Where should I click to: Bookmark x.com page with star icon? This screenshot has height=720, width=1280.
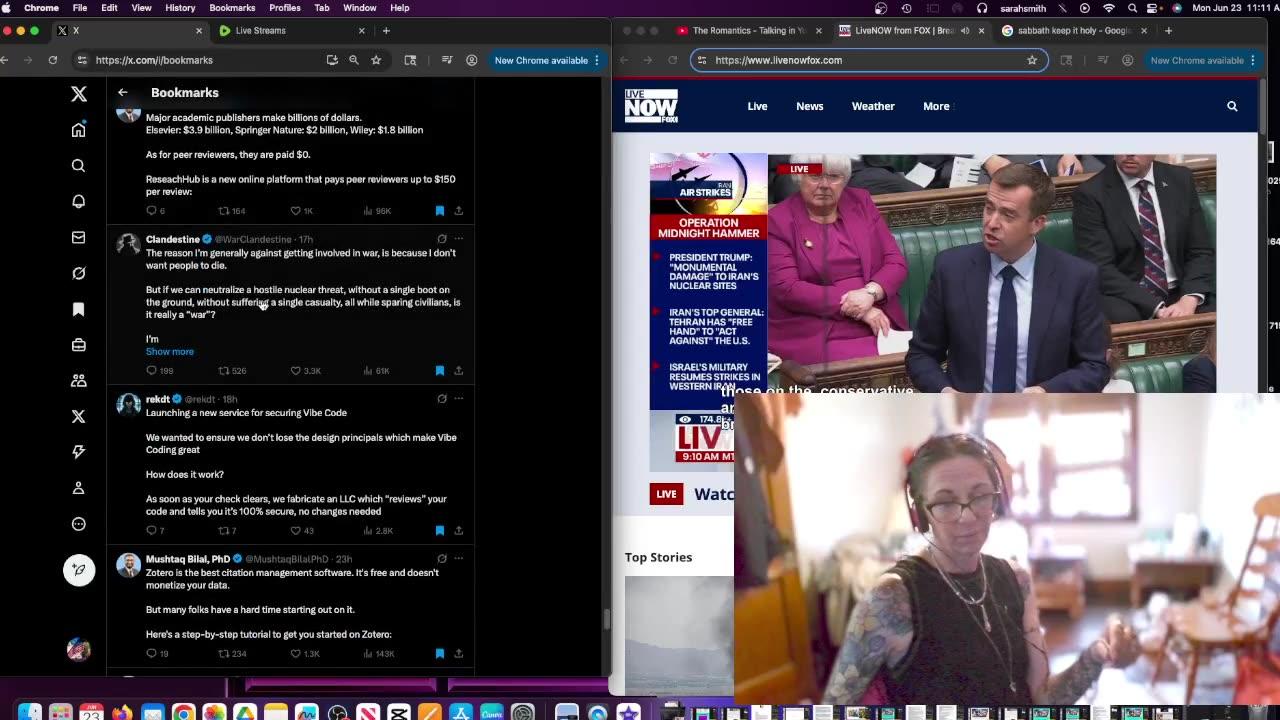tap(376, 60)
